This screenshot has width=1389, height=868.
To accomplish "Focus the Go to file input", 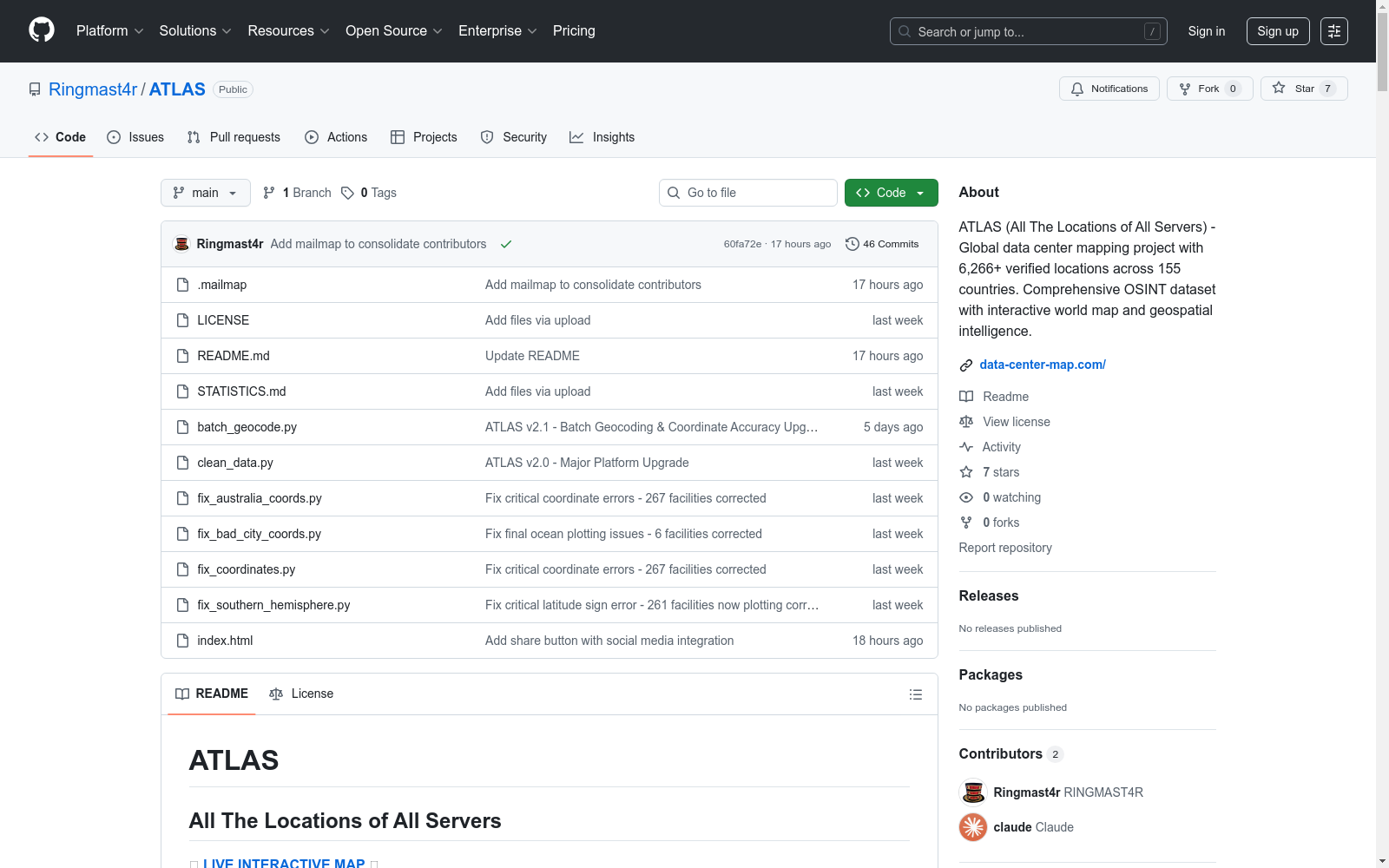I will (x=748, y=193).
